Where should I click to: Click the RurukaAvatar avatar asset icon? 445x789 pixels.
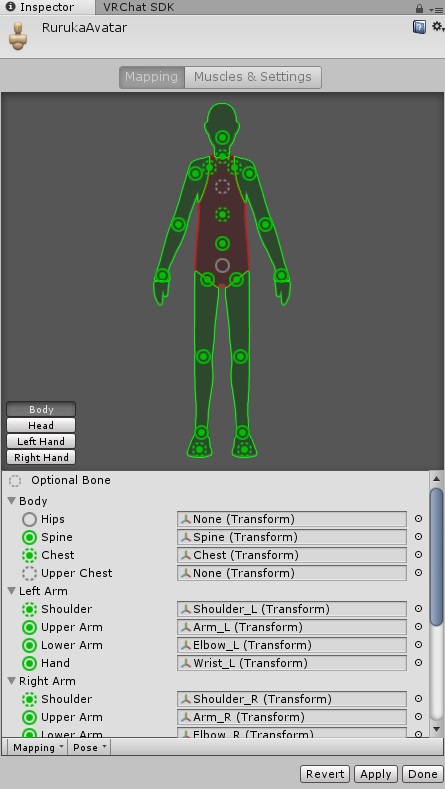coord(19,35)
